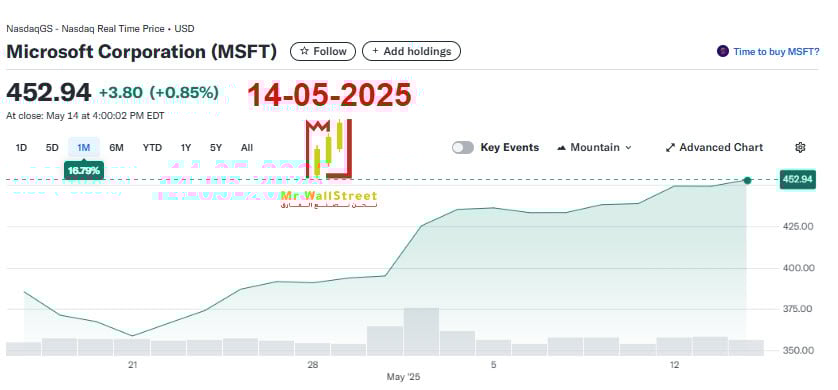Select the 5Y time range
This screenshot has height=390, width=838.
pos(216,148)
